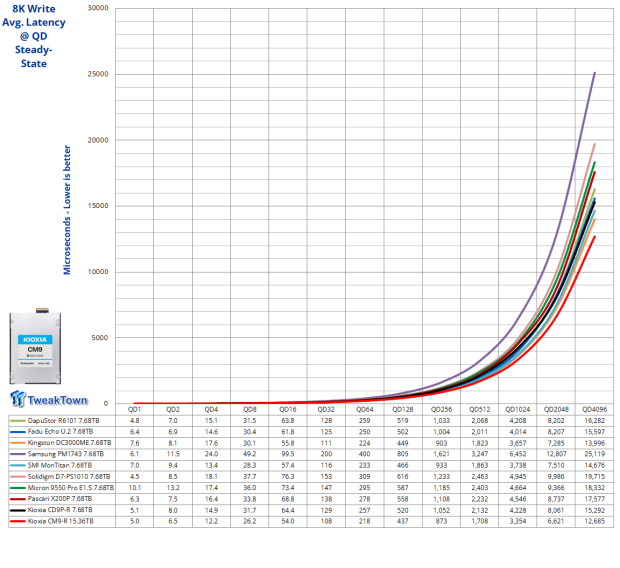This screenshot has width=620, height=568.
Task: Click the Kioxia CM9-R QD16 value 54.0
Action: 288,521
